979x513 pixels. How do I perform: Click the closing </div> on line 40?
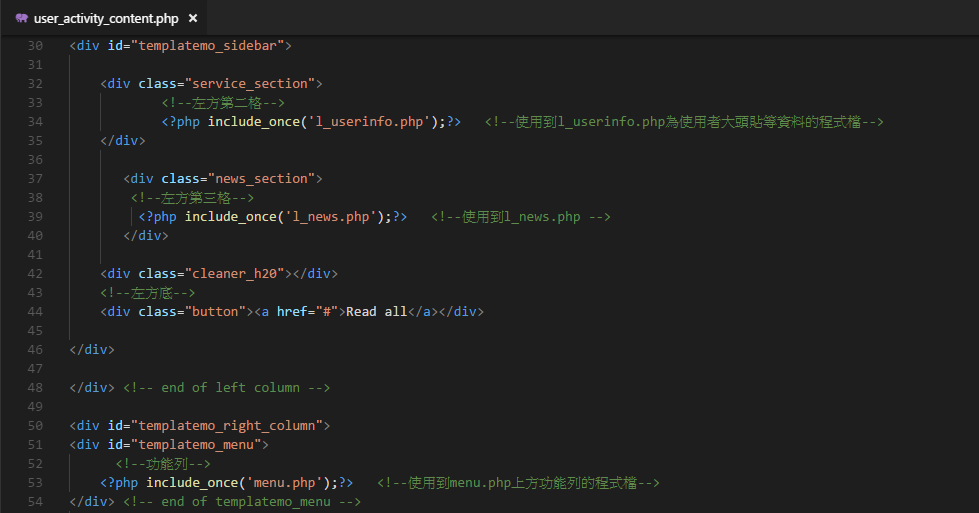146,235
